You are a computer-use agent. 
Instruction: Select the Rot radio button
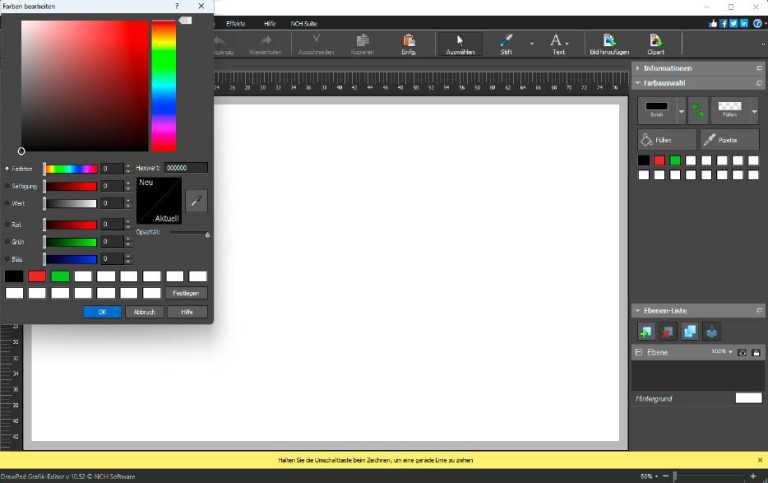(x=8, y=225)
